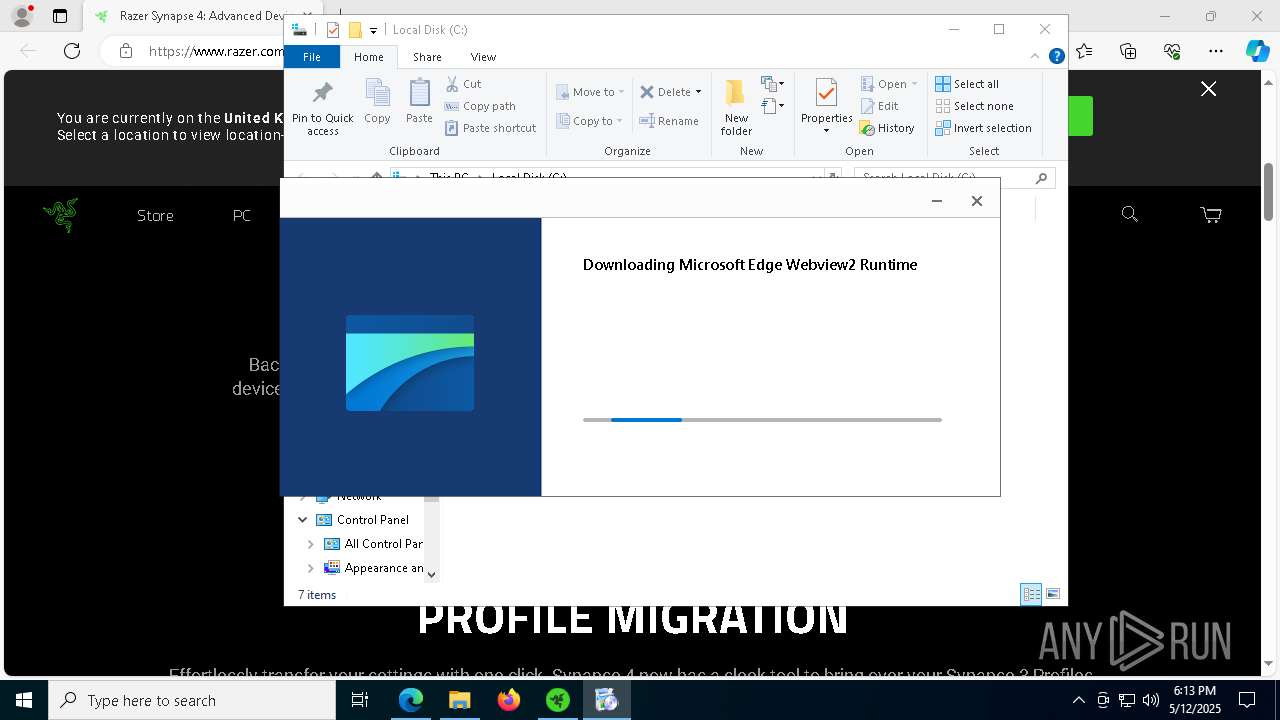Click the Properties quick access toolbar icon
This screenshot has height=720, width=1280.
coord(333,30)
